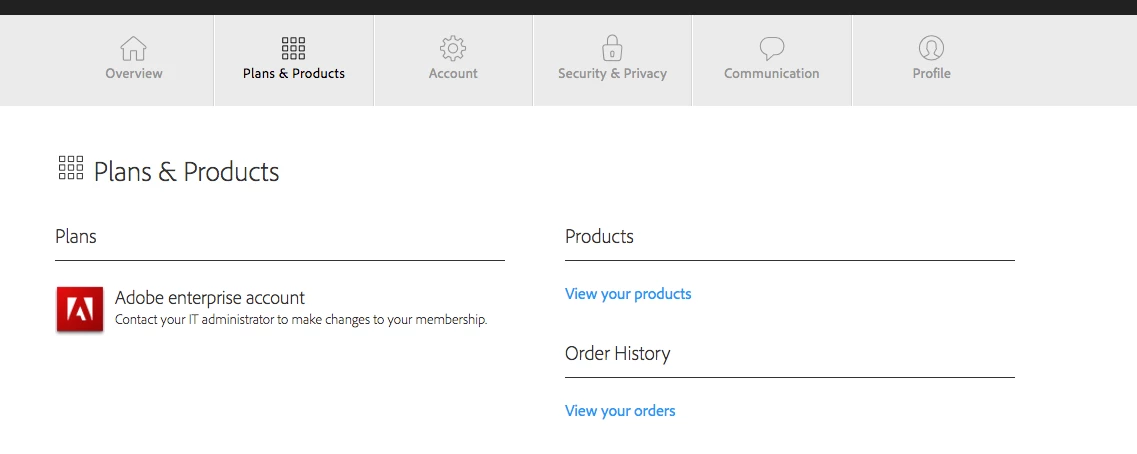Click the Adobe enterprise account title
1137x454 pixels.
coord(210,297)
